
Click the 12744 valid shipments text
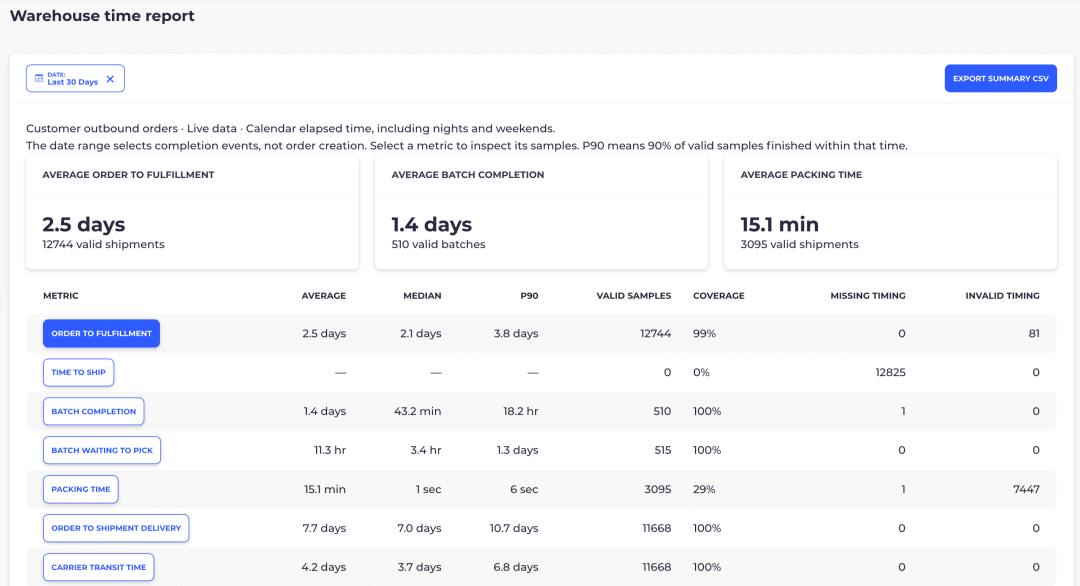pyautogui.click(x=103, y=244)
